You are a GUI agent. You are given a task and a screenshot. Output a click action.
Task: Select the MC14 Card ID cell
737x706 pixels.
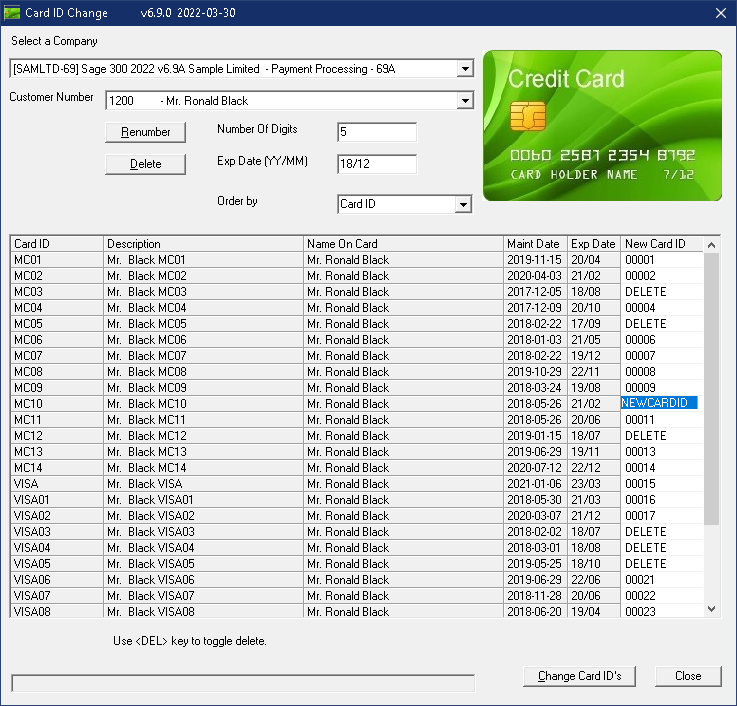[56, 468]
